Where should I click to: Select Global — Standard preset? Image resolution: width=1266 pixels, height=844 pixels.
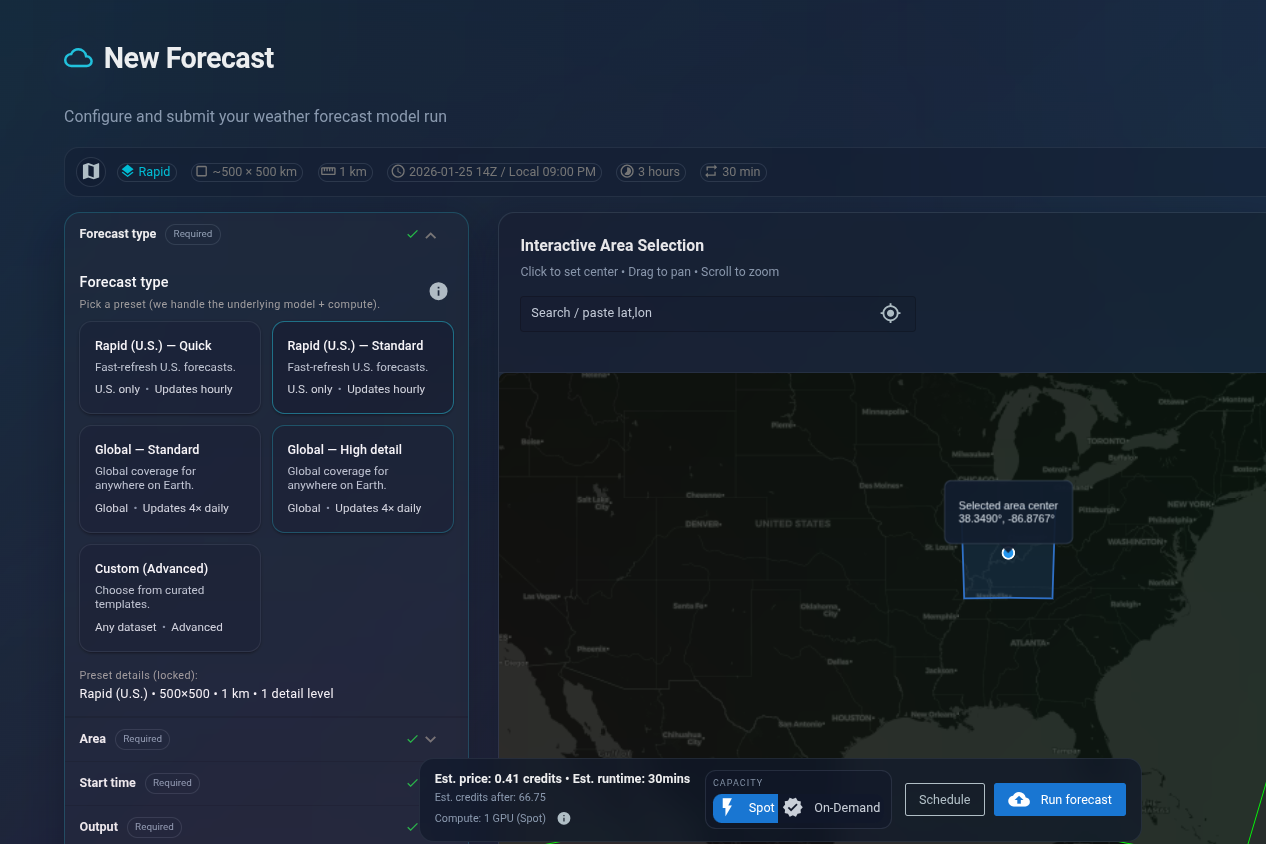pos(170,479)
